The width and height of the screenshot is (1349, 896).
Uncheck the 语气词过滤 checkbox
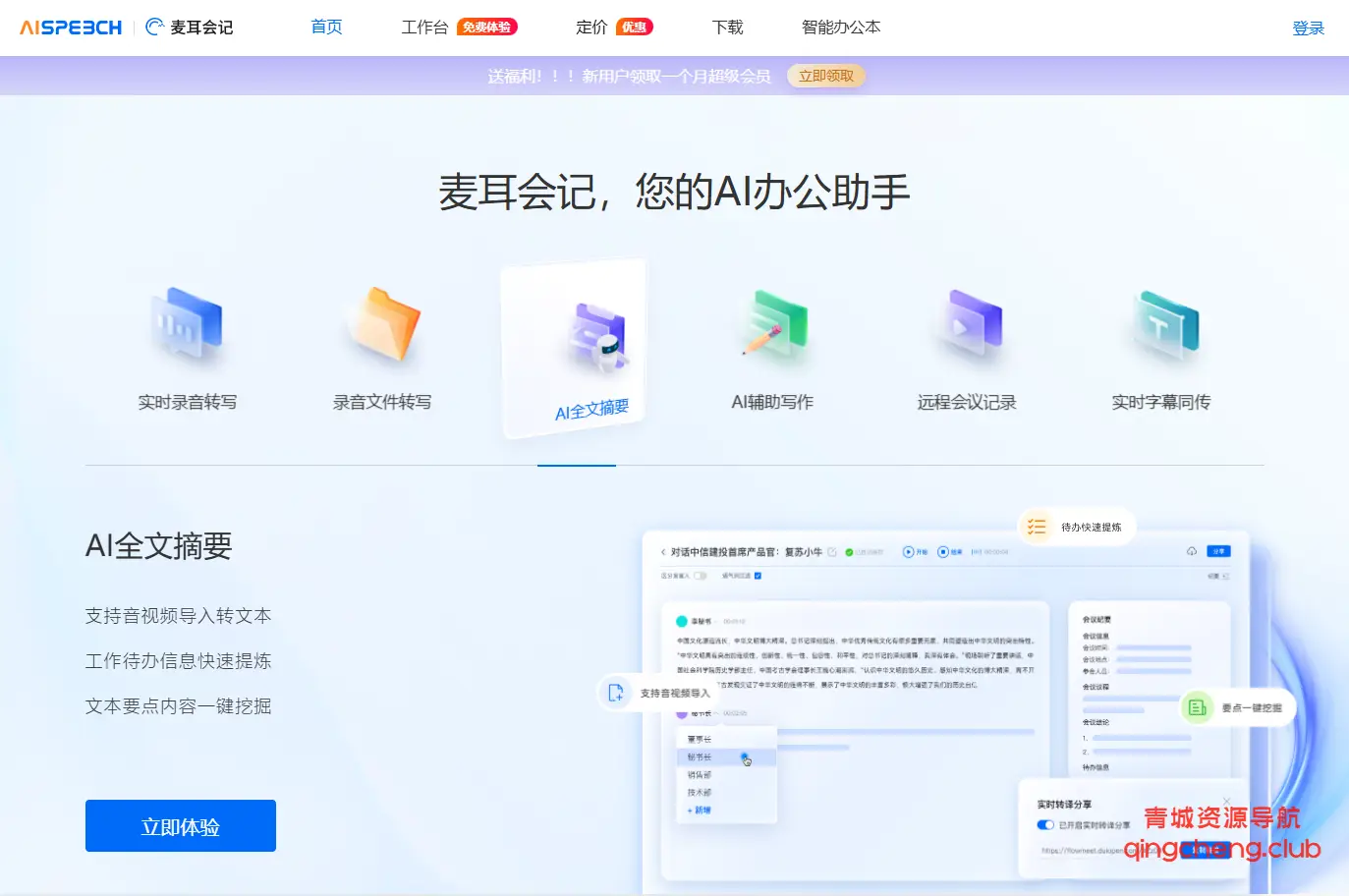click(x=757, y=576)
